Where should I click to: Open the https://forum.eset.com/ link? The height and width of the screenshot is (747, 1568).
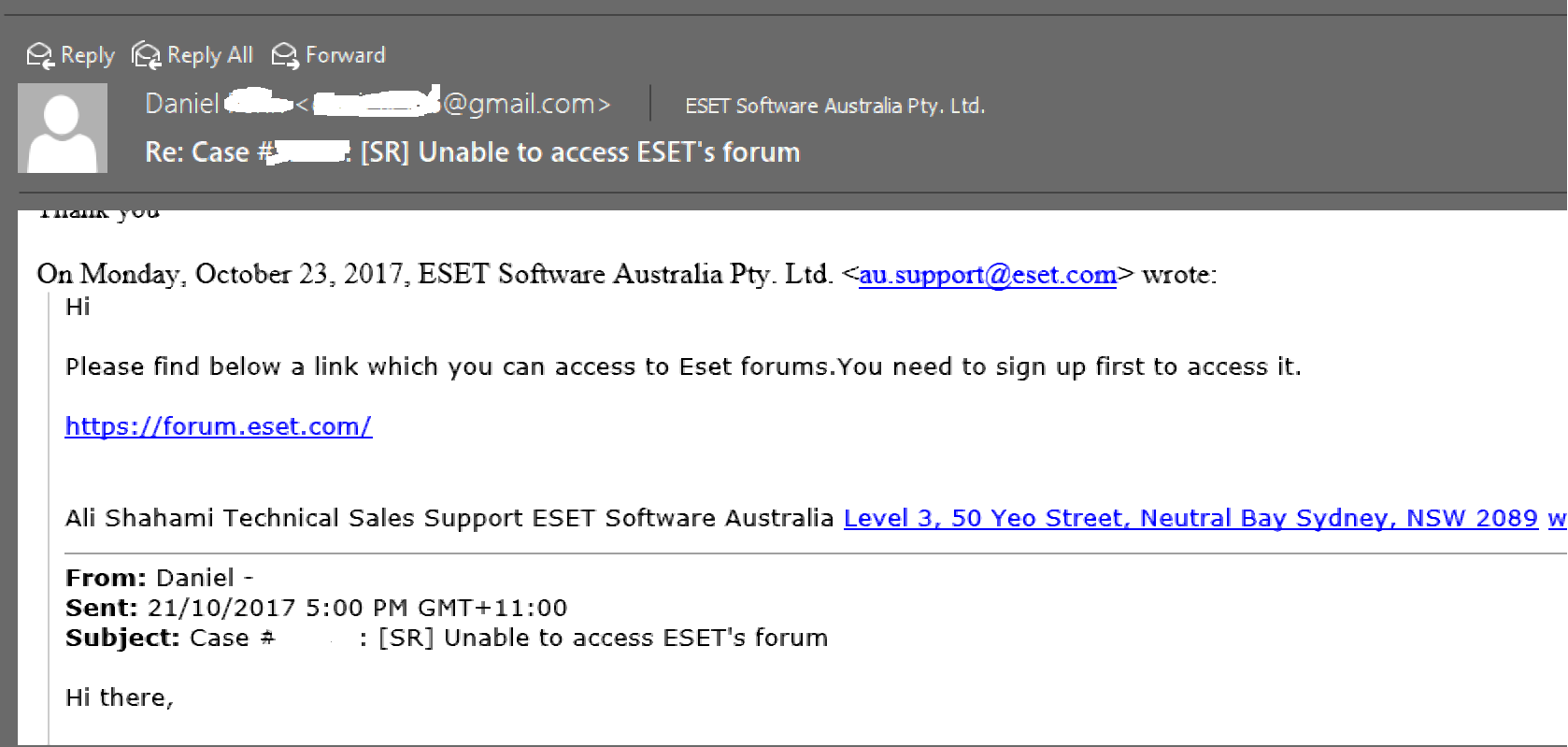coord(219,426)
